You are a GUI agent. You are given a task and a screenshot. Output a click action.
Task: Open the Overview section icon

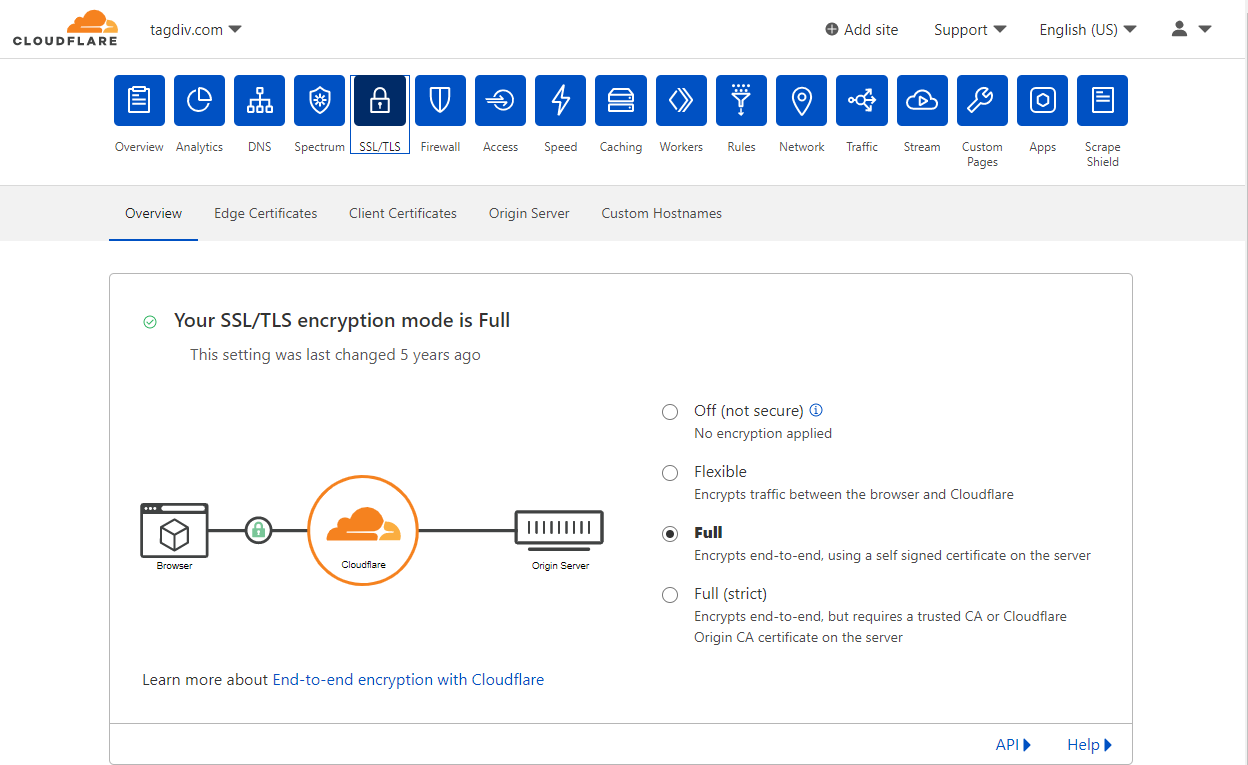click(x=139, y=100)
